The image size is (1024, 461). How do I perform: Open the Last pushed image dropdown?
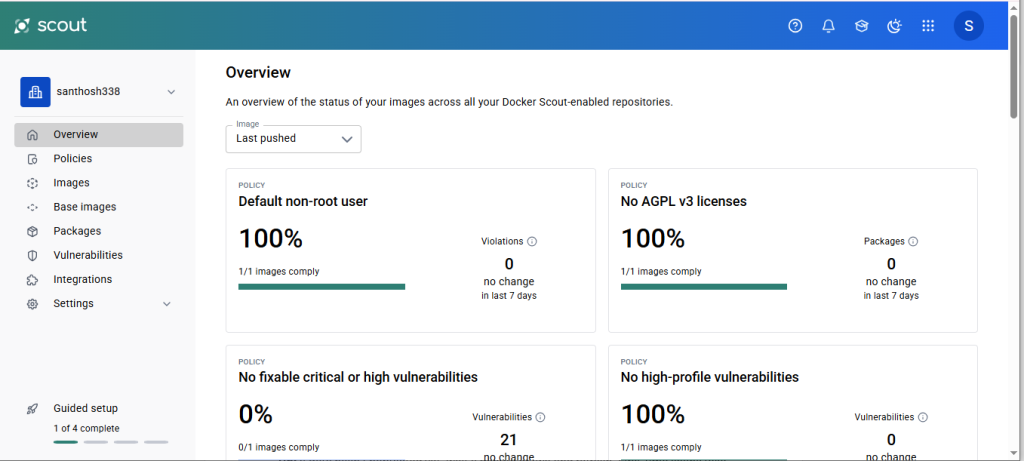293,139
